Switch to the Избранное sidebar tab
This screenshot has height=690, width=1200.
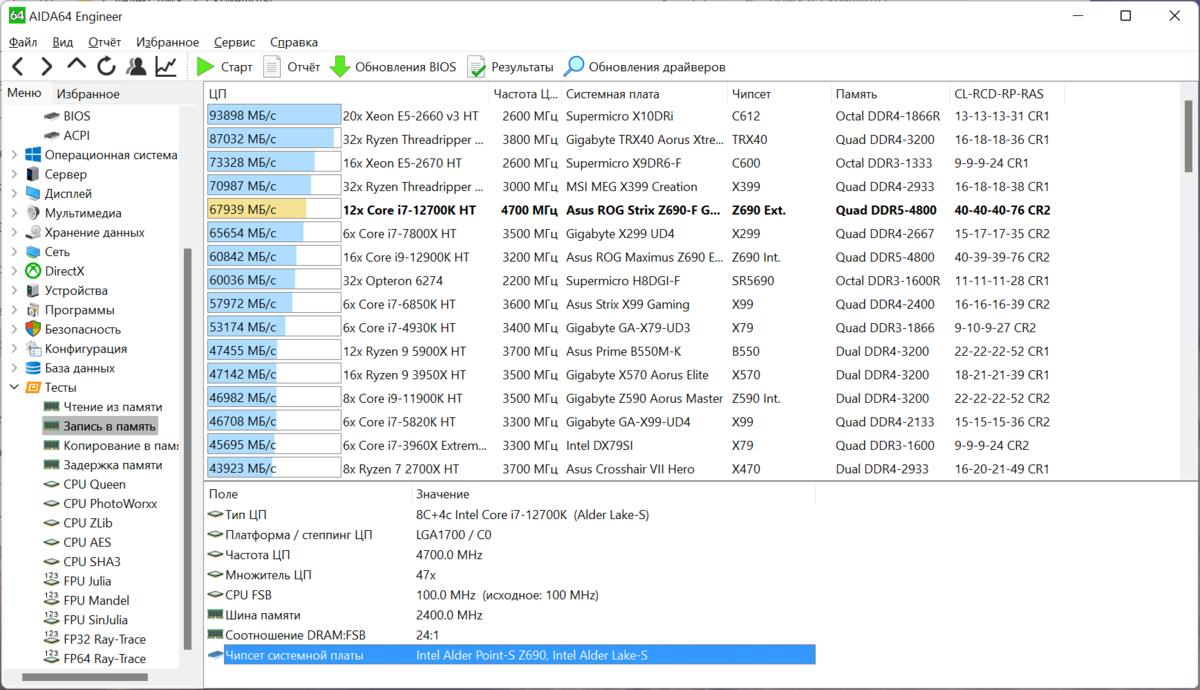pyautogui.click(x=88, y=94)
